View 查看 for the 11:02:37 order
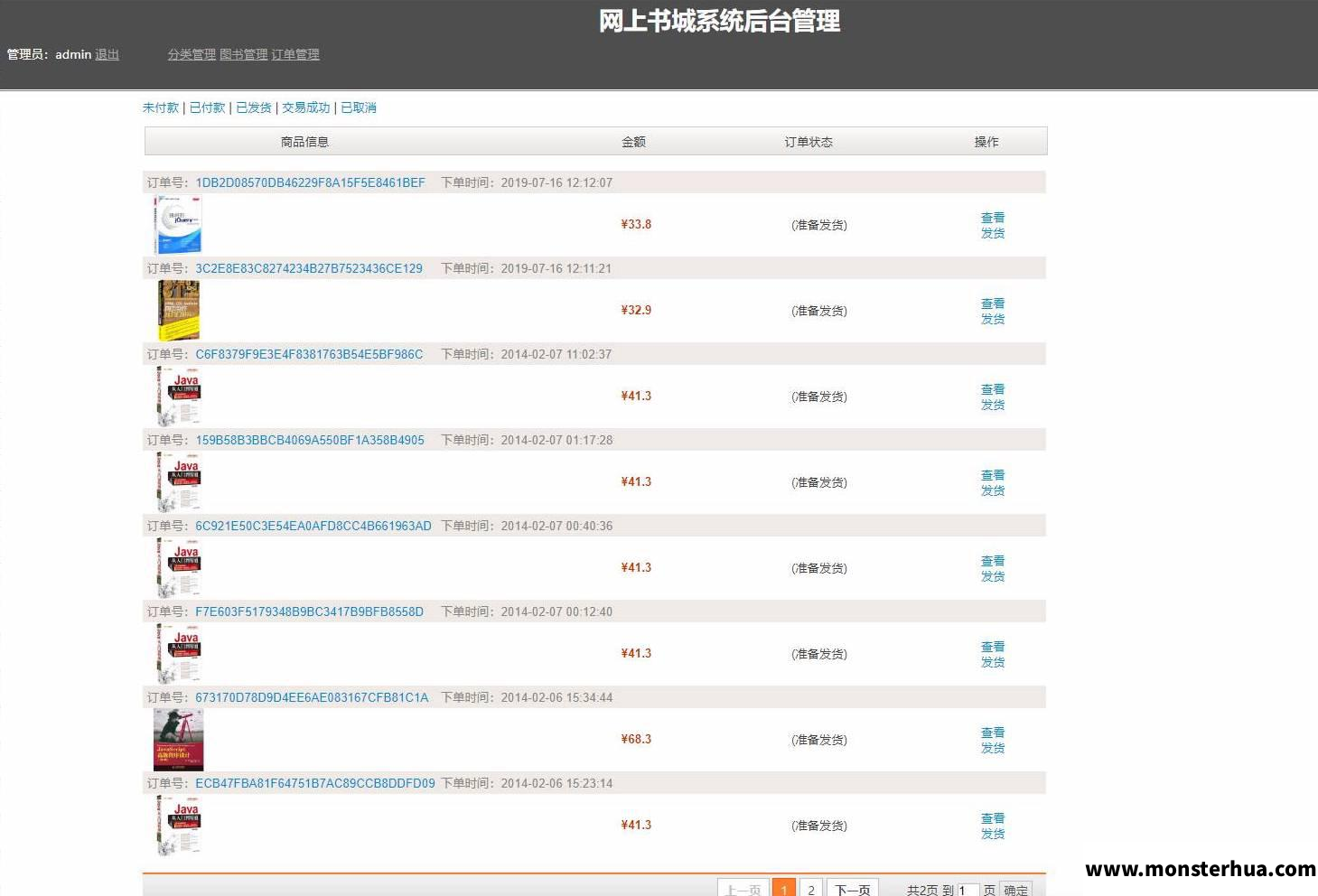The width and height of the screenshot is (1318, 896). coord(993,389)
